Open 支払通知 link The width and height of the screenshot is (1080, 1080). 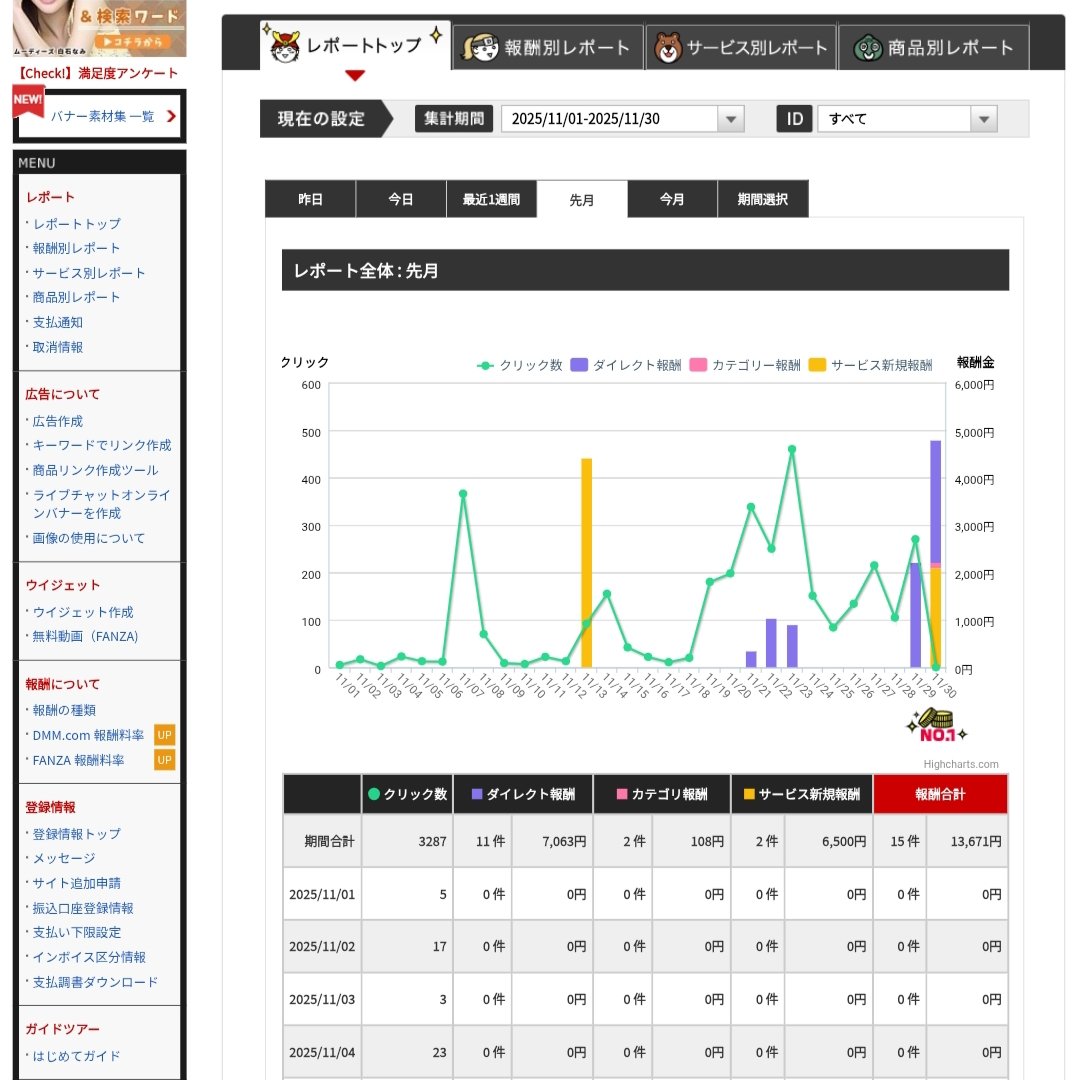(x=58, y=322)
